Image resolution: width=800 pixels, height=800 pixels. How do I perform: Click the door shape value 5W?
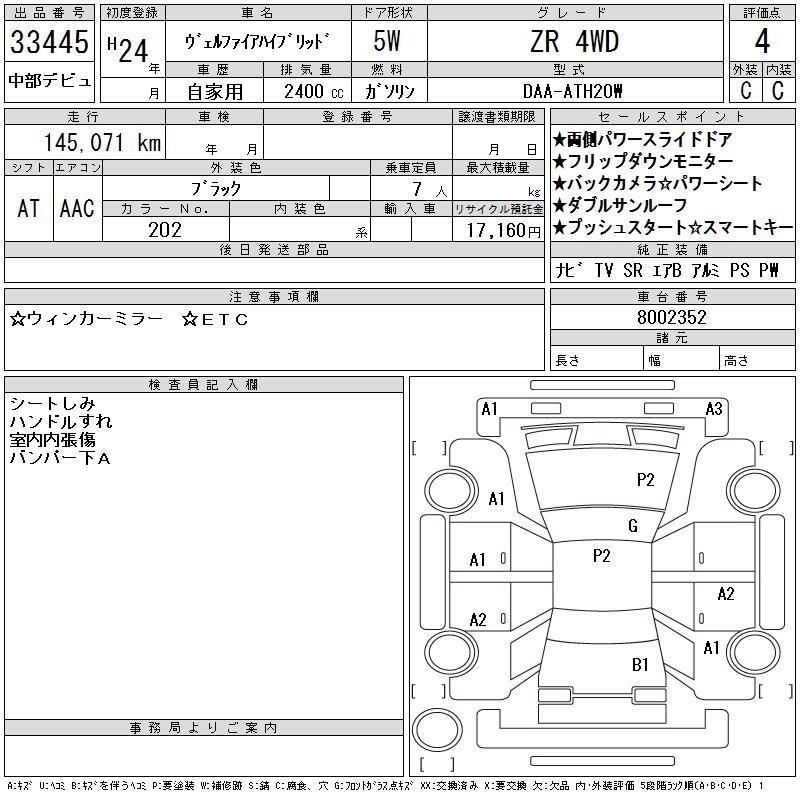(x=387, y=41)
